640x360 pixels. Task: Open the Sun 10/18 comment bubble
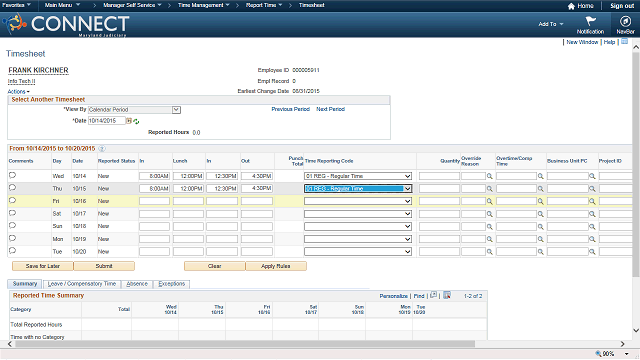tap(12, 225)
